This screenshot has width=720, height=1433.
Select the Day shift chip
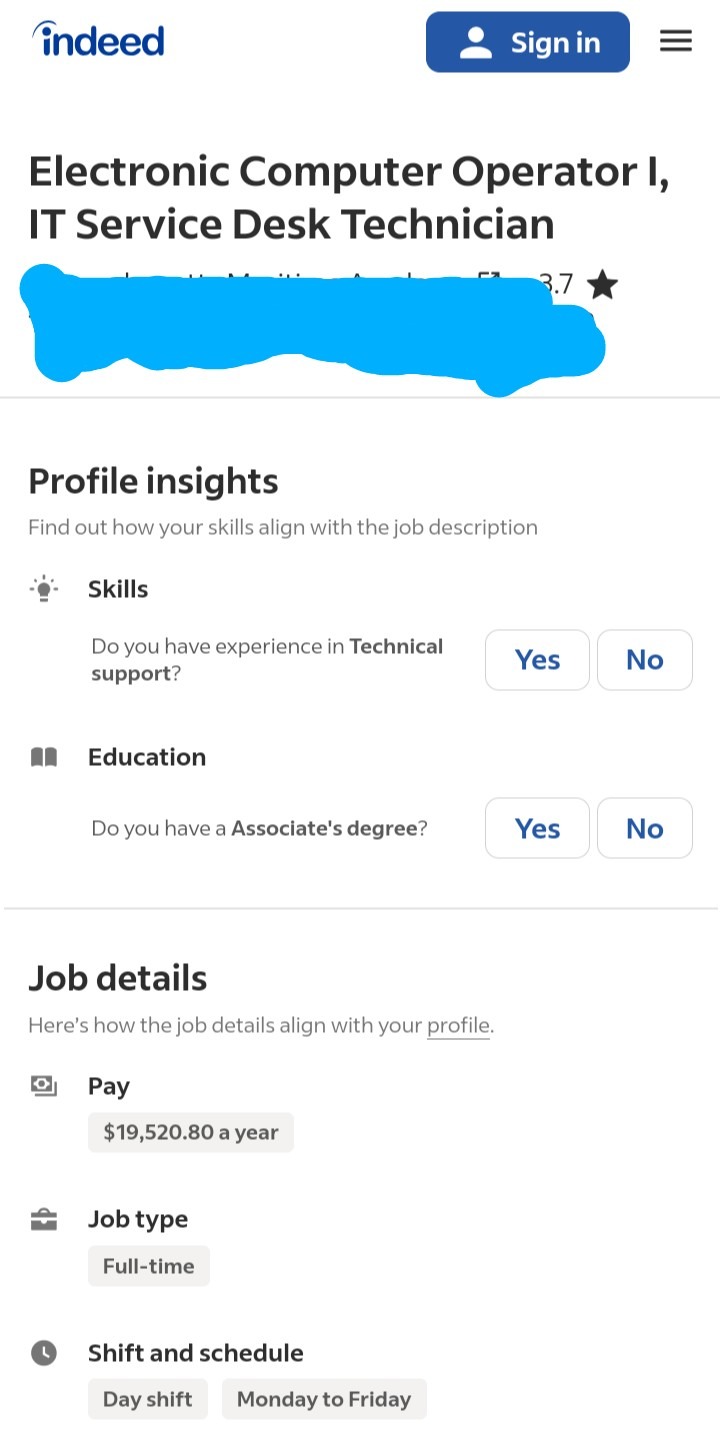click(x=148, y=1399)
